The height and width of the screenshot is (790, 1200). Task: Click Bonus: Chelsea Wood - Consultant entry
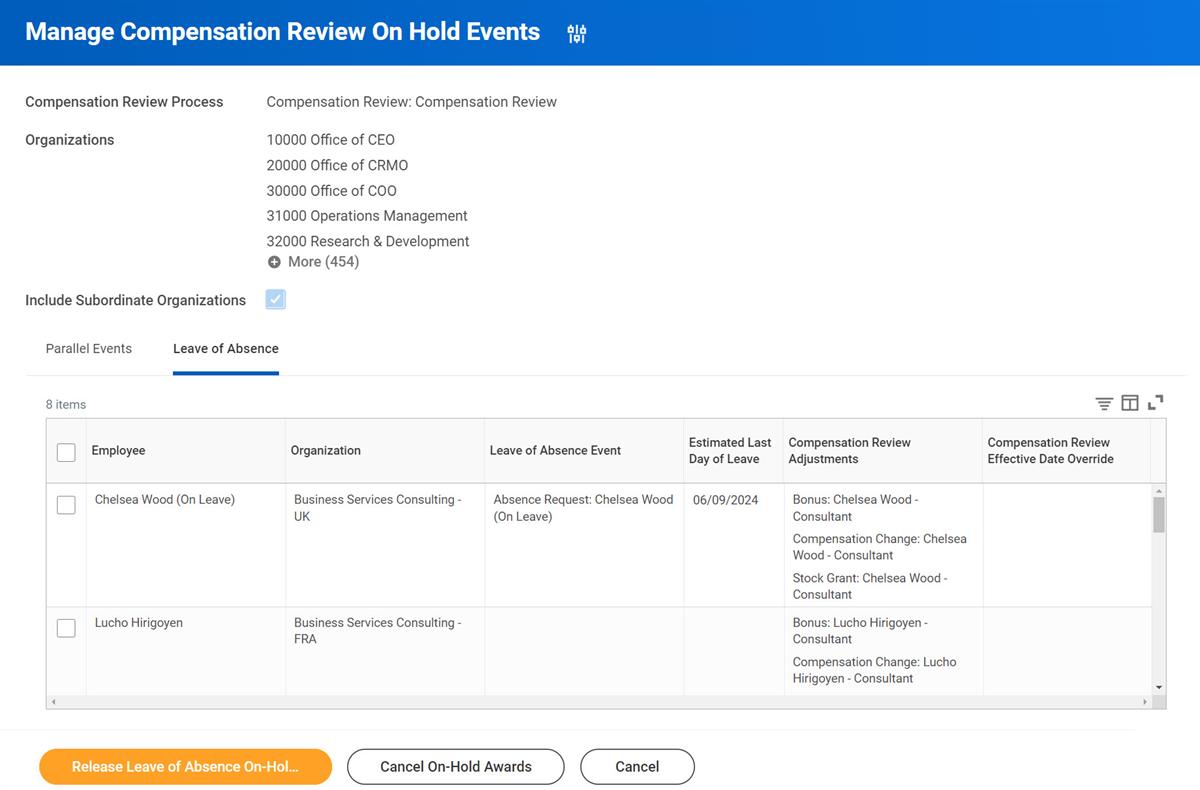pyautogui.click(x=855, y=508)
